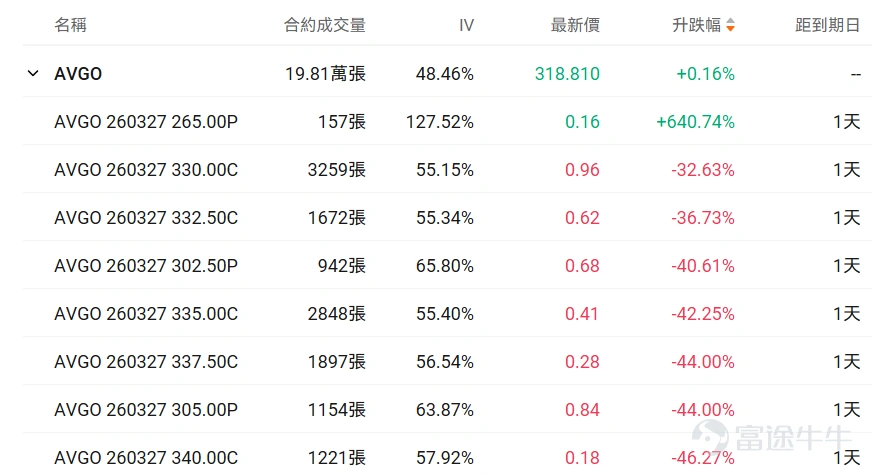The height and width of the screenshot is (474, 872).
Task: Click IV cell 63.87%
Action: 445,409
